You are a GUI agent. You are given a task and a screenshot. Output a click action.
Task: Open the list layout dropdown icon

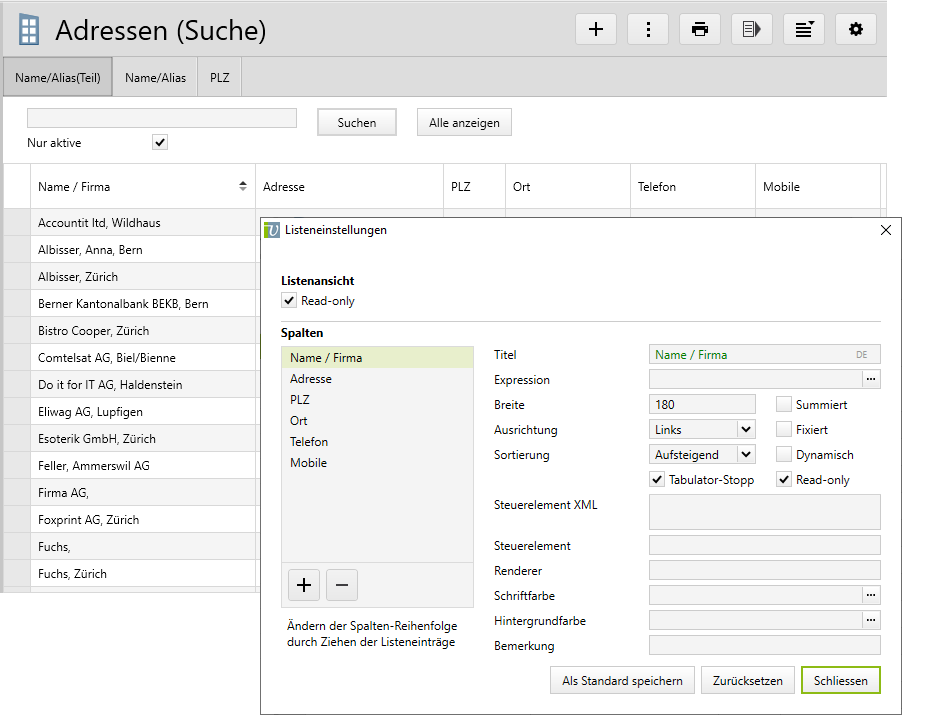(x=803, y=29)
